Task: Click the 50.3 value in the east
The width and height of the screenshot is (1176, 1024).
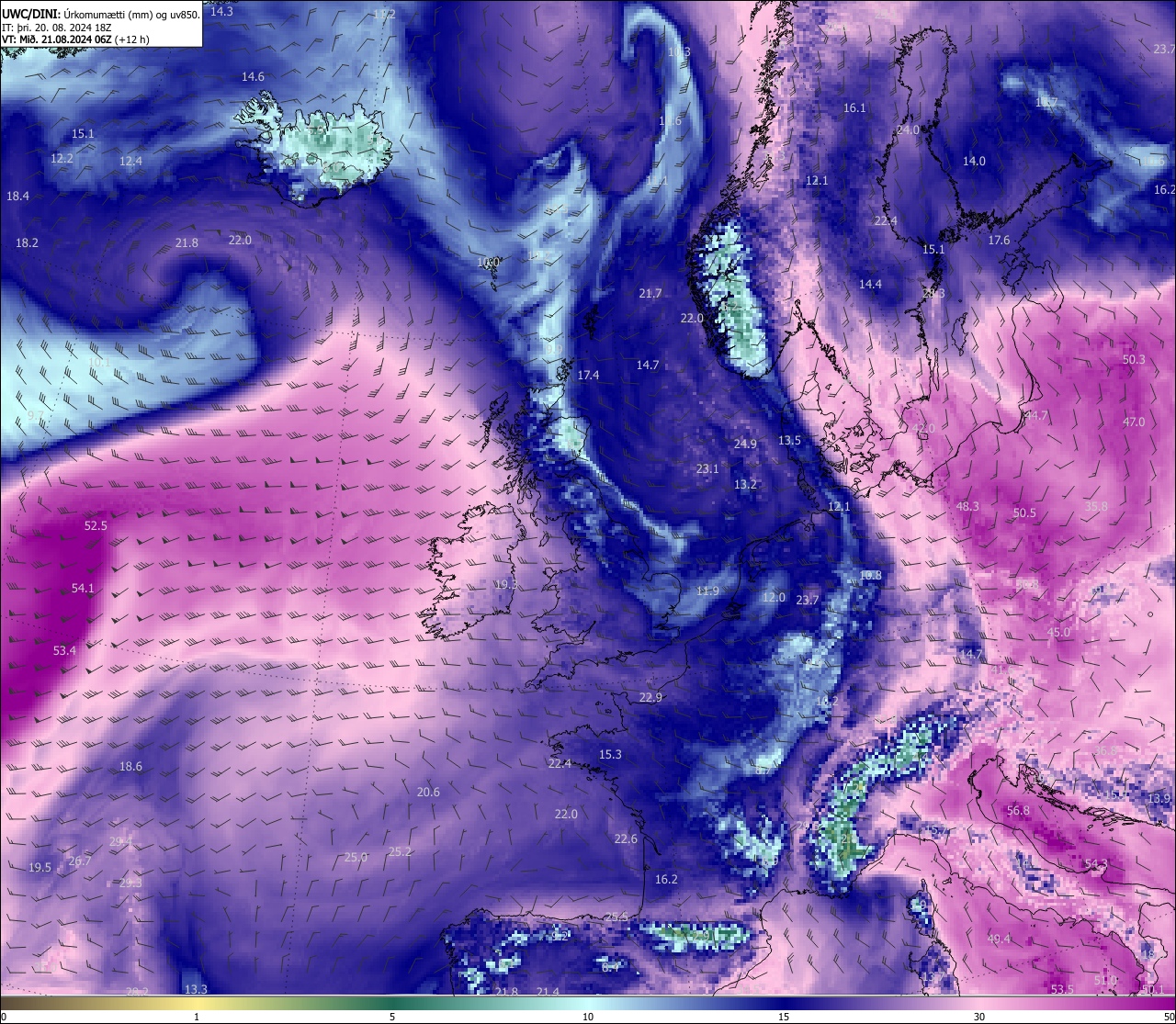Action: coord(1134,359)
